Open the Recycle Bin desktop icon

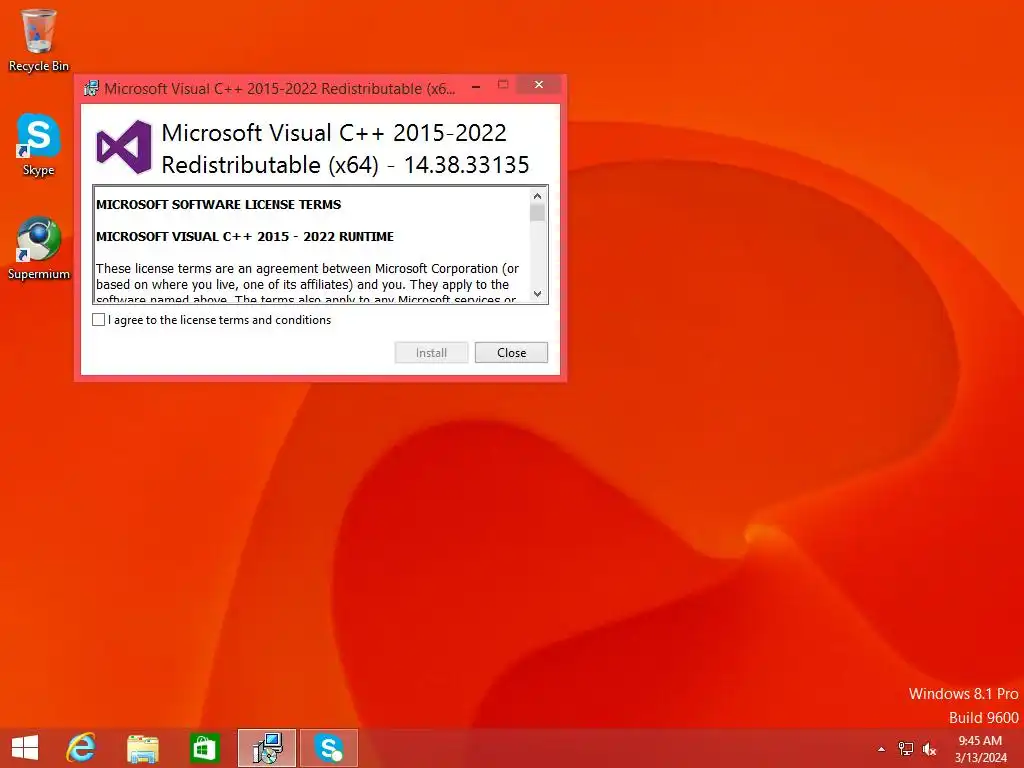click(x=39, y=40)
